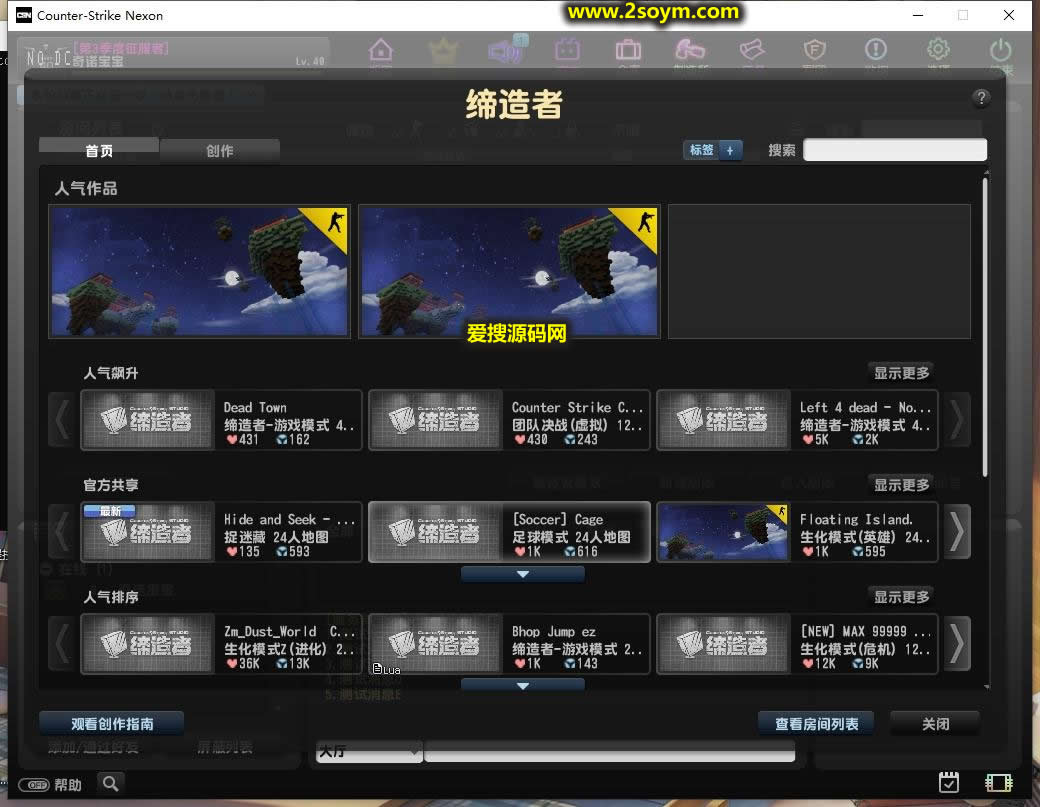
Task: Show more official shared maps (官方共享)
Action: pyautogui.click(x=901, y=485)
